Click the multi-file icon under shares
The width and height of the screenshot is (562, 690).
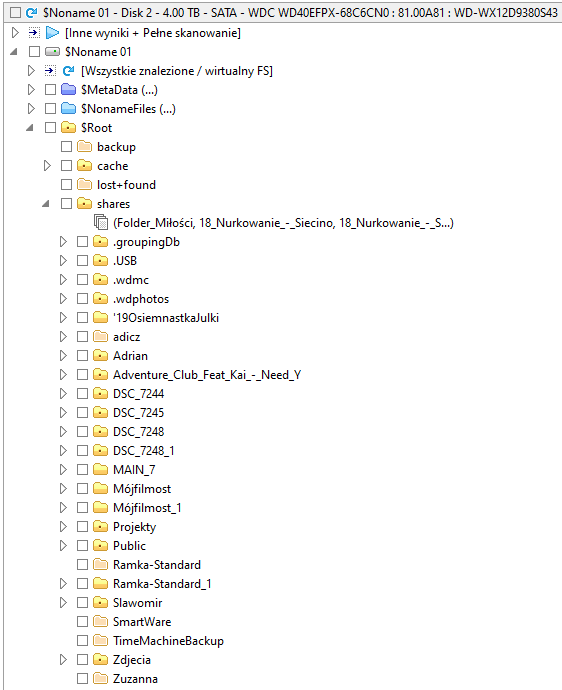coord(101,222)
